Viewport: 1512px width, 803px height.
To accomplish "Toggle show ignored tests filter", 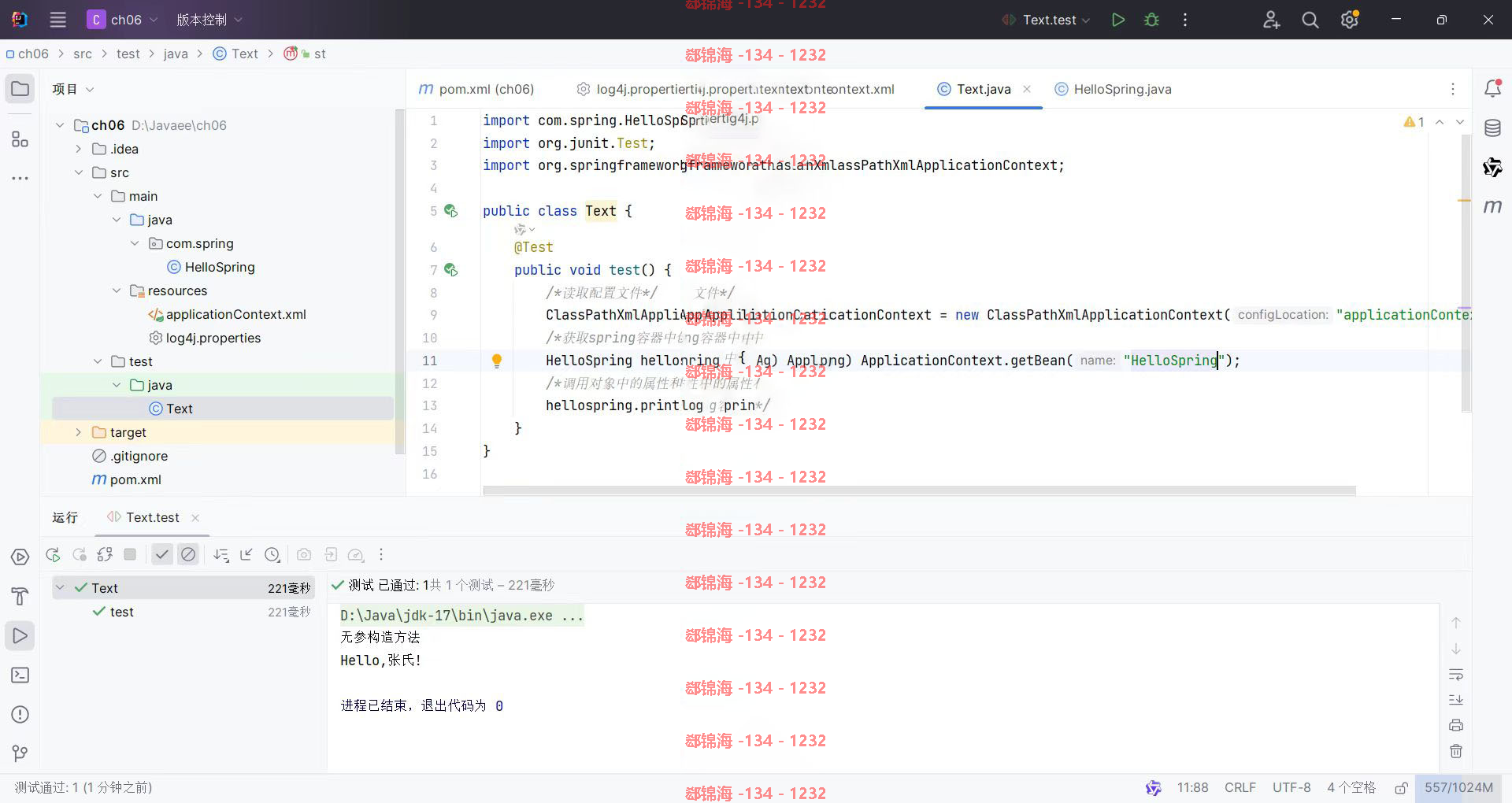I will (x=188, y=555).
